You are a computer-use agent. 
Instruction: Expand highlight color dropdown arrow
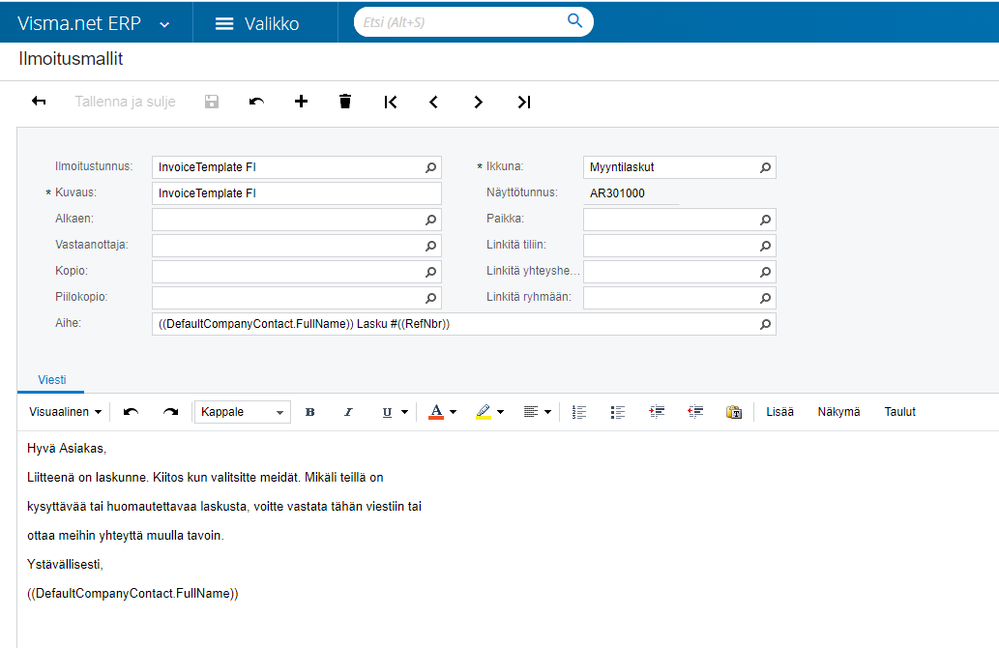[x=500, y=412]
